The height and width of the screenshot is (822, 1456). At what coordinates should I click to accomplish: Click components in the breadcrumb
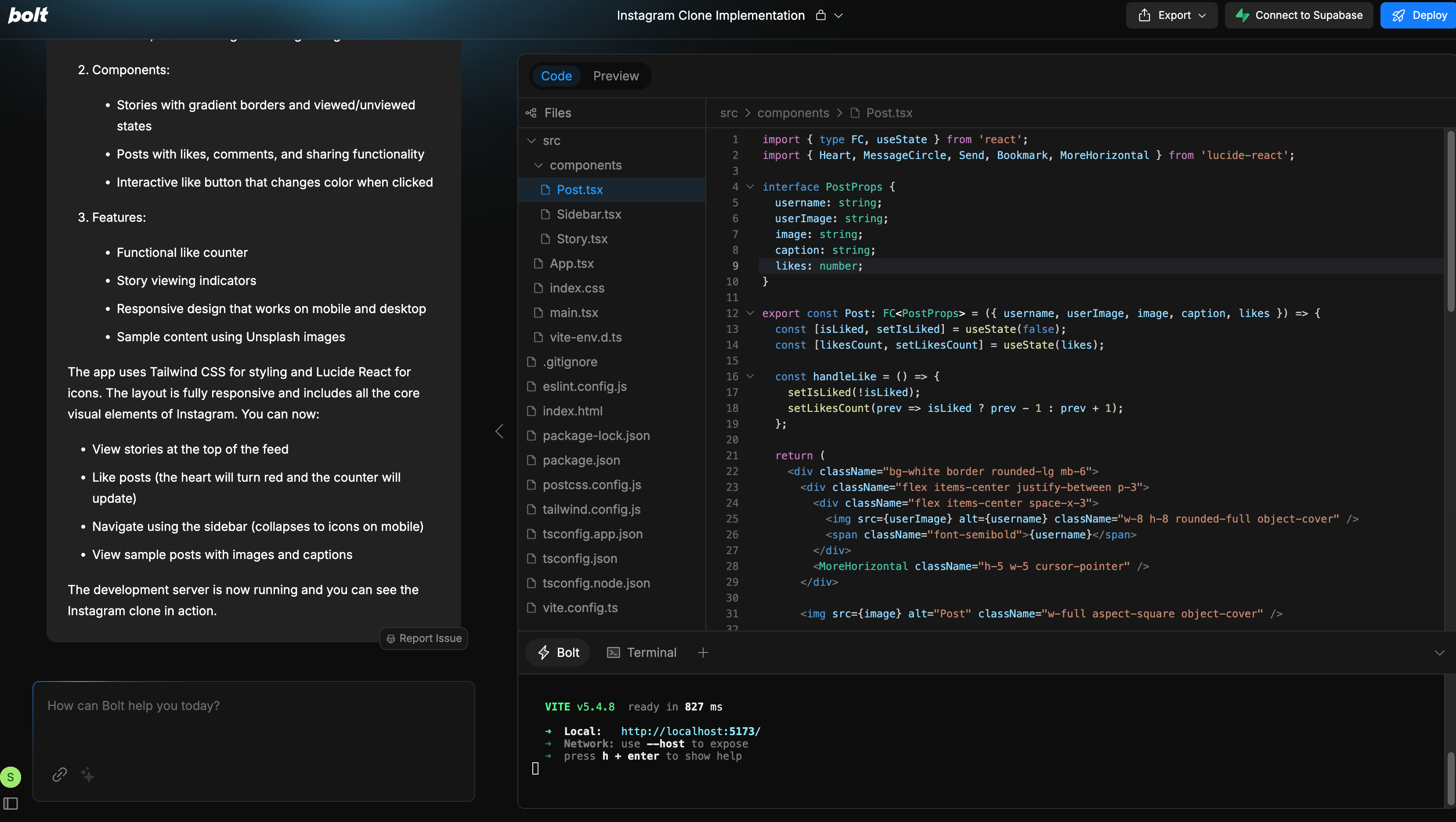pyautogui.click(x=793, y=113)
